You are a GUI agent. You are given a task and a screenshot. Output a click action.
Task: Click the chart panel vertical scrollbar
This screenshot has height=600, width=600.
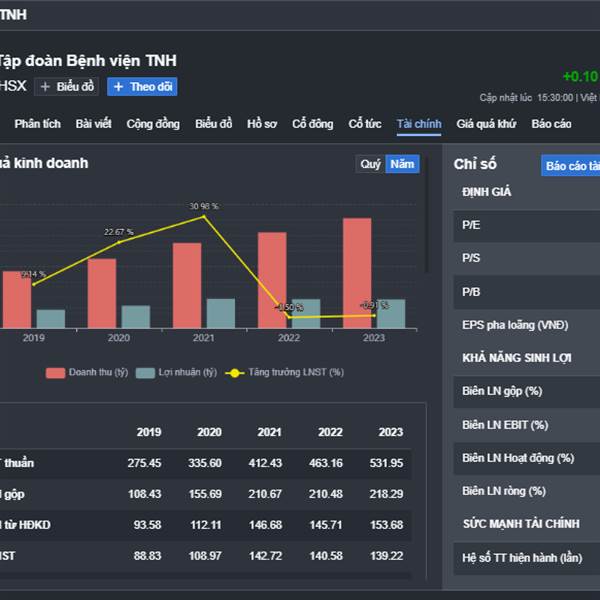pyautogui.click(x=427, y=214)
